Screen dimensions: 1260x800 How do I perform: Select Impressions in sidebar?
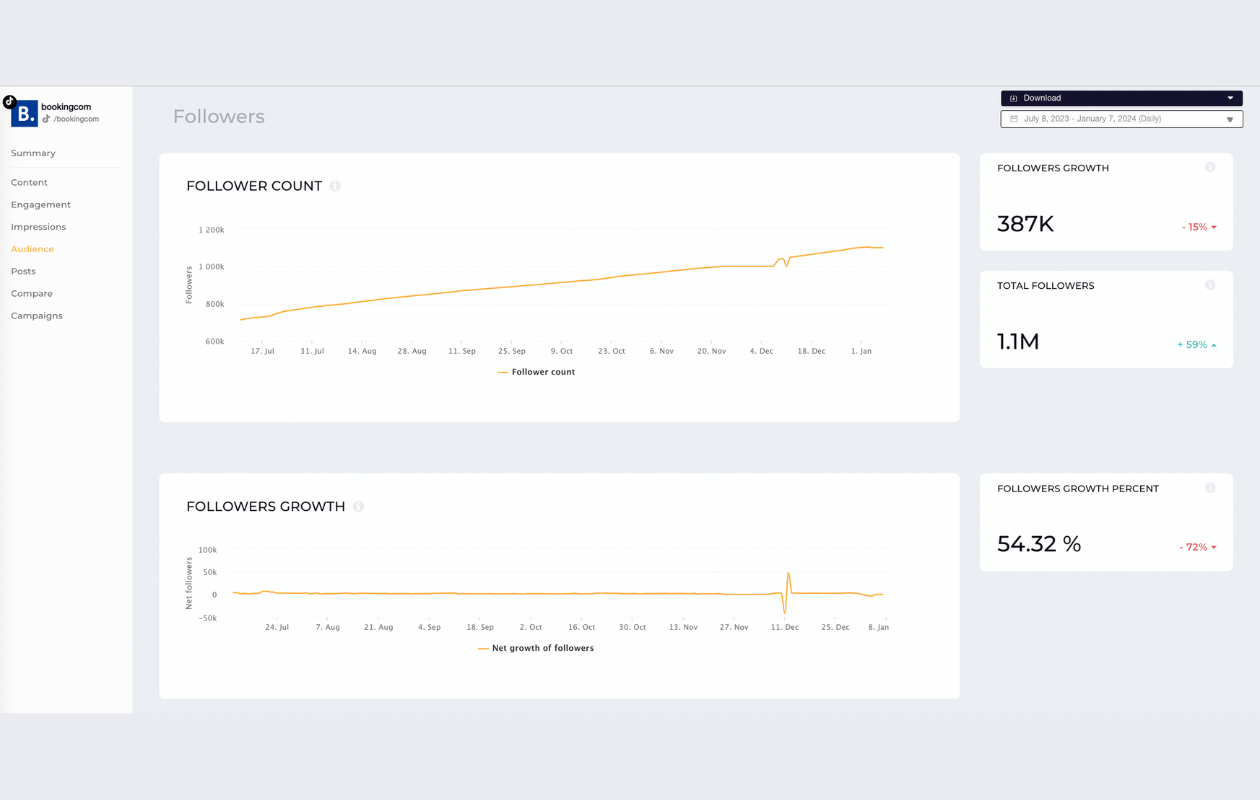[39, 227]
